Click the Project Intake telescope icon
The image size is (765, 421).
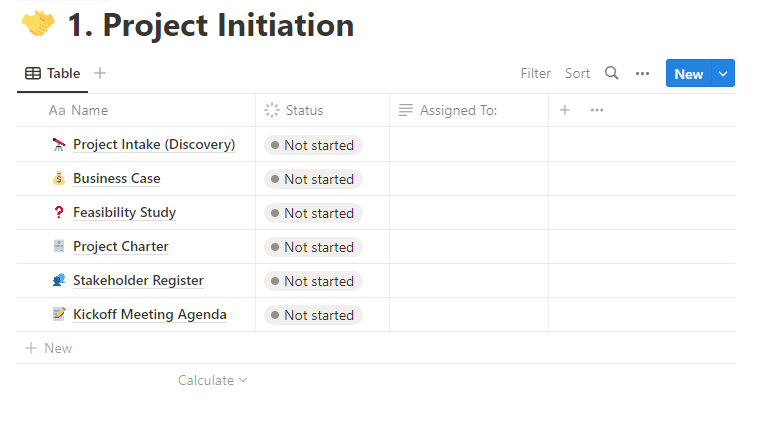point(59,145)
